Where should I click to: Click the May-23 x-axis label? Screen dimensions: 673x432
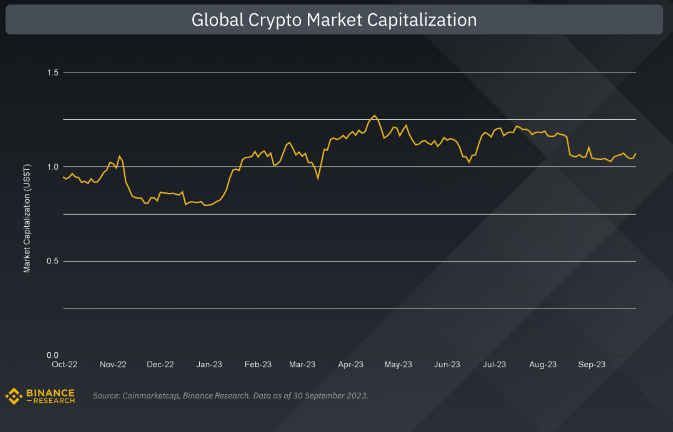[x=398, y=364]
